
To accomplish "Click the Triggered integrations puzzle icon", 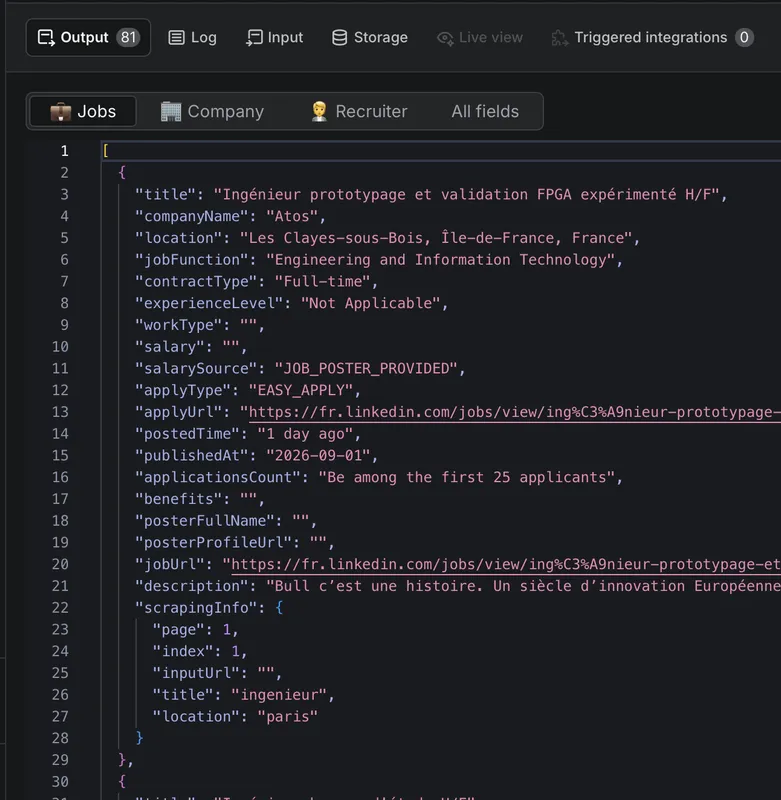I will pos(560,38).
